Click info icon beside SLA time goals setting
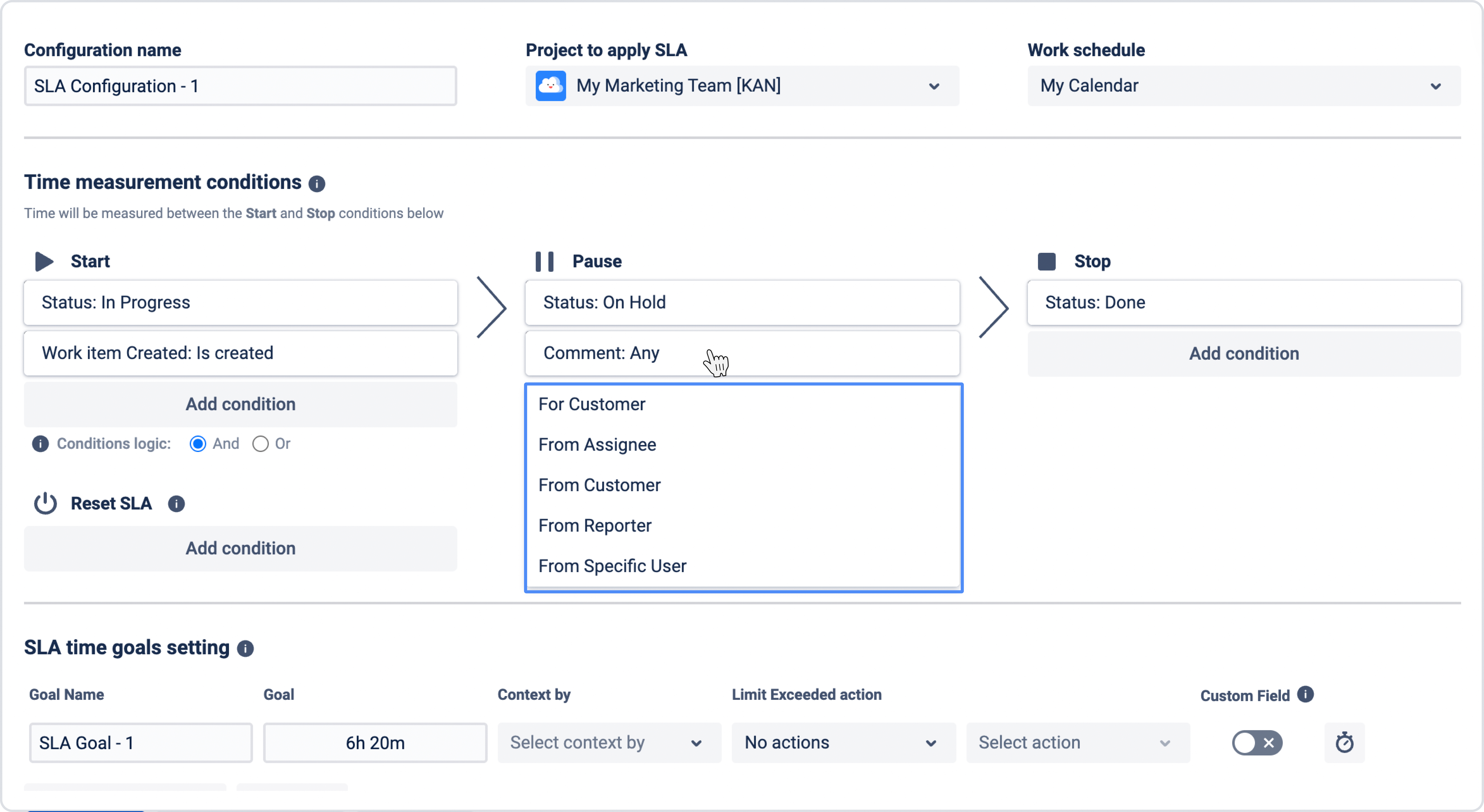 (x=245, y=648)
